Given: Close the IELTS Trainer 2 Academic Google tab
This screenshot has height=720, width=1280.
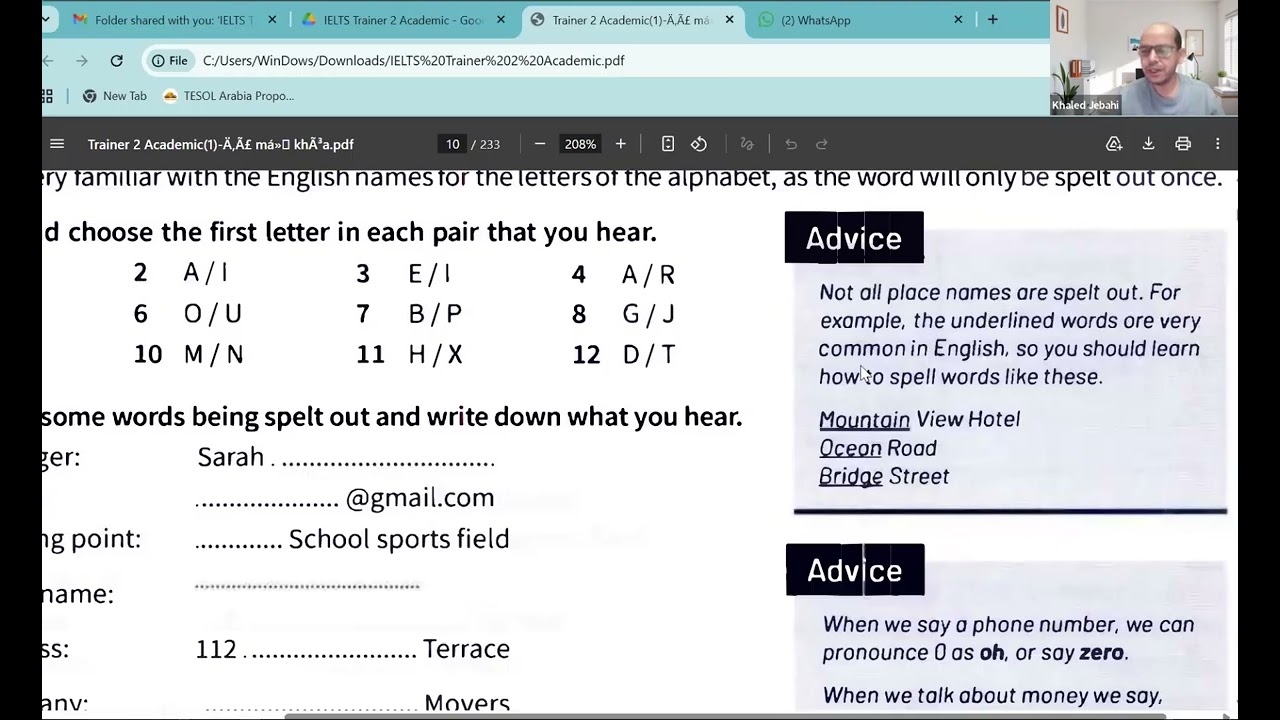Looking at the screenshot, I should coord(501,19).
